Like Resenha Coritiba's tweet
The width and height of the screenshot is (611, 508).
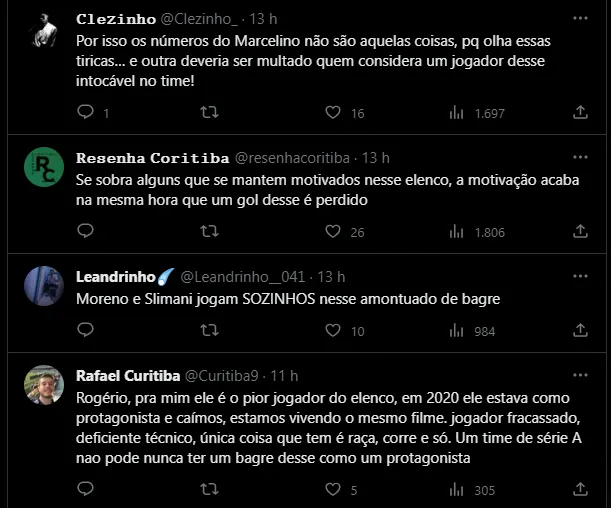[334, 232]
